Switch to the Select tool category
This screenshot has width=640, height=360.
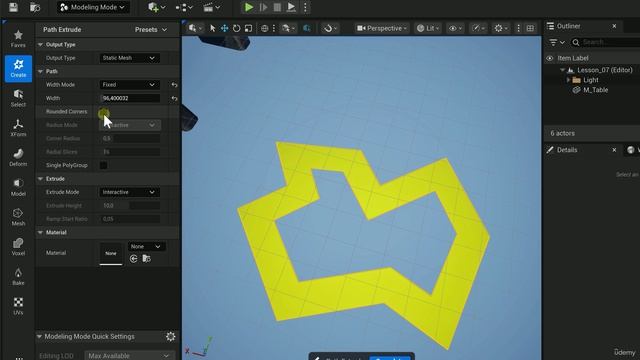18,98
